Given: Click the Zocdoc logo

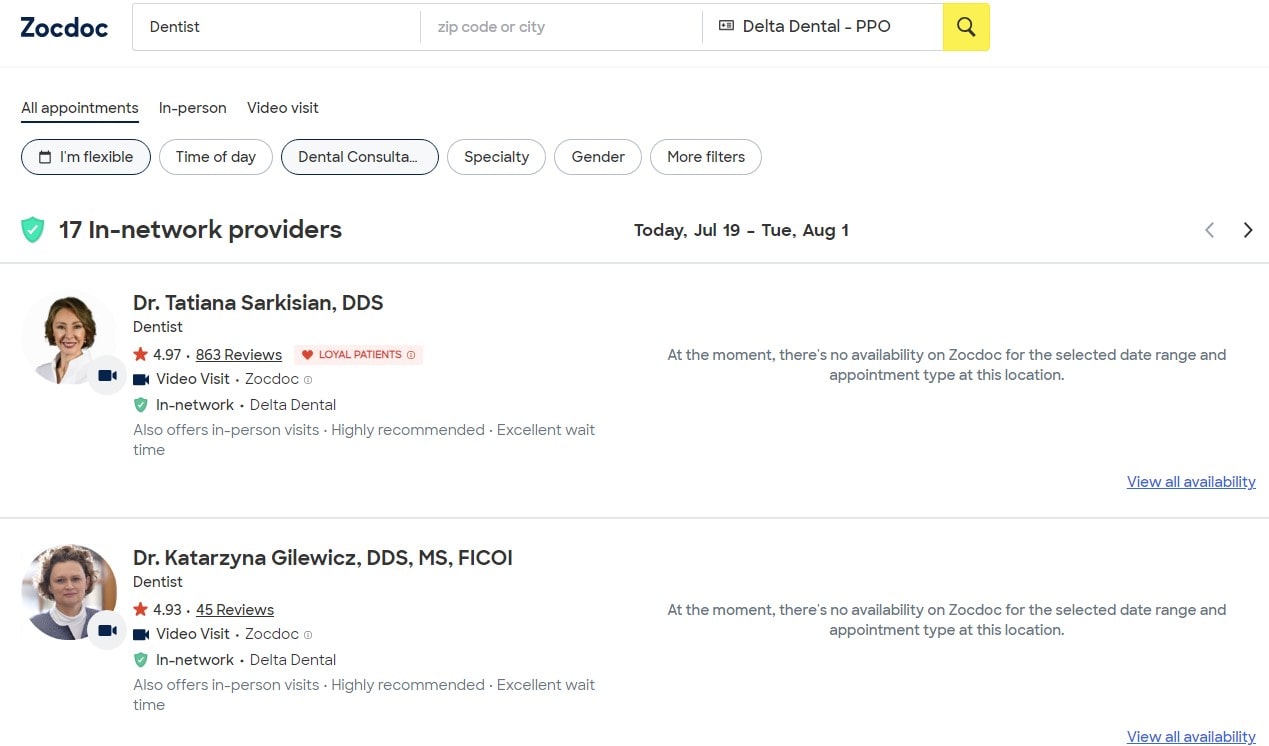Looking at the screenshot, I should tap(64, 27).
